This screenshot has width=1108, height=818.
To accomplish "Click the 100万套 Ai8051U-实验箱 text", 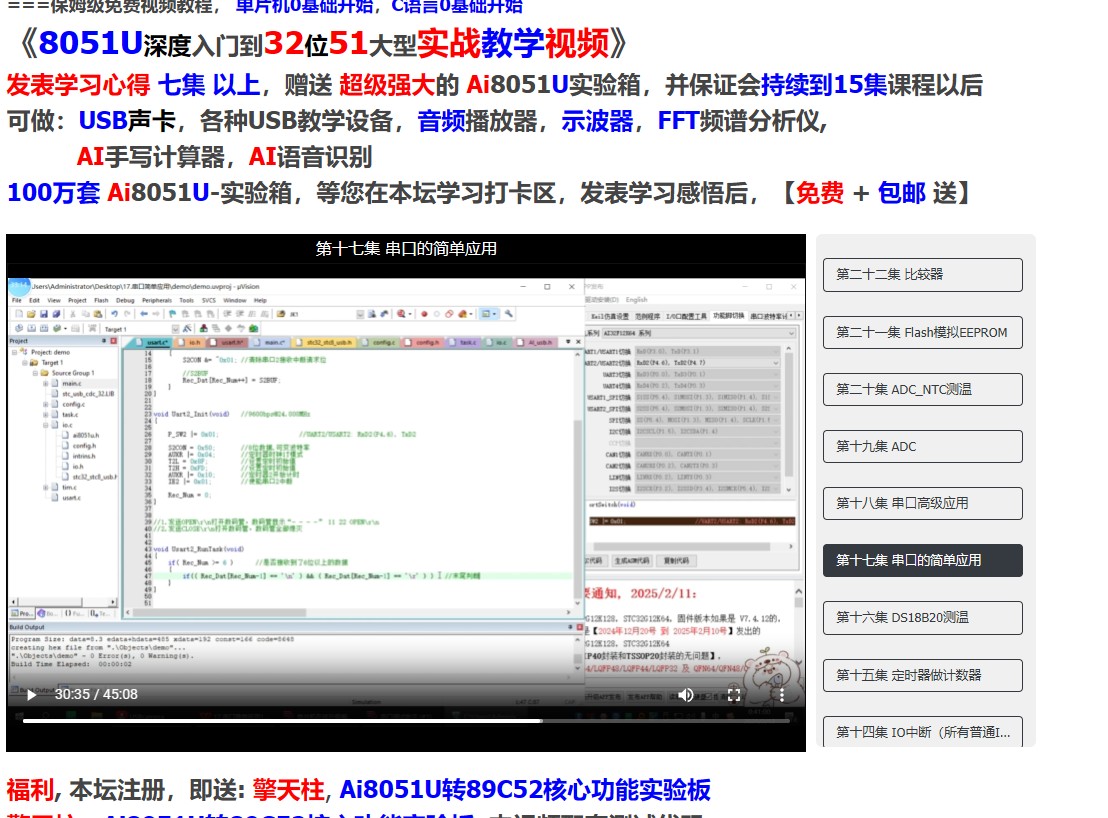I will tap(149, 192).
